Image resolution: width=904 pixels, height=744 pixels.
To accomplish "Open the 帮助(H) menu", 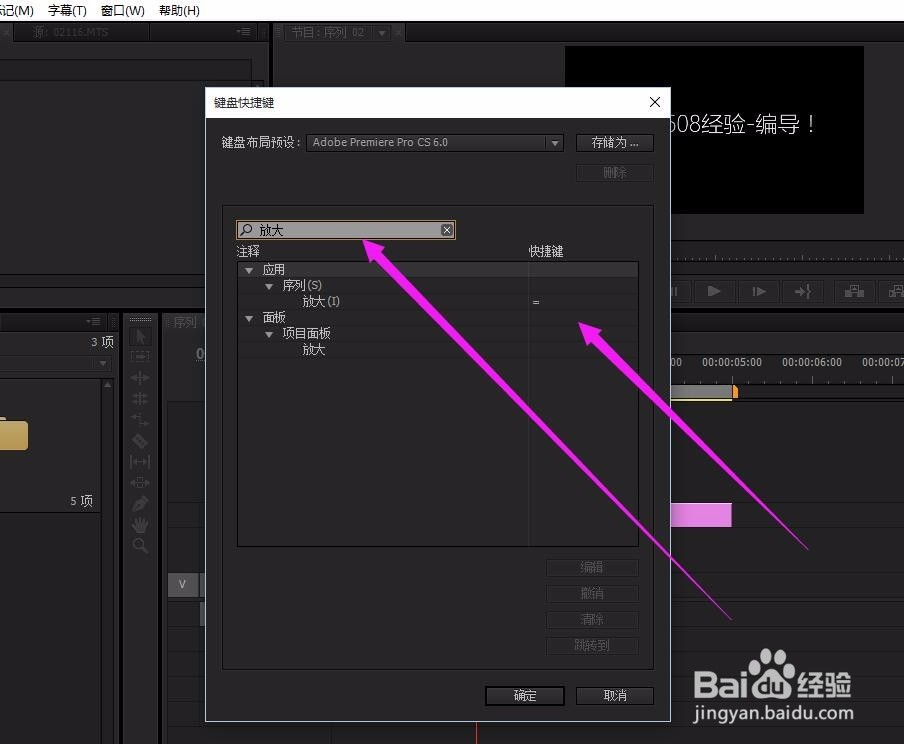I will point(179,10).
